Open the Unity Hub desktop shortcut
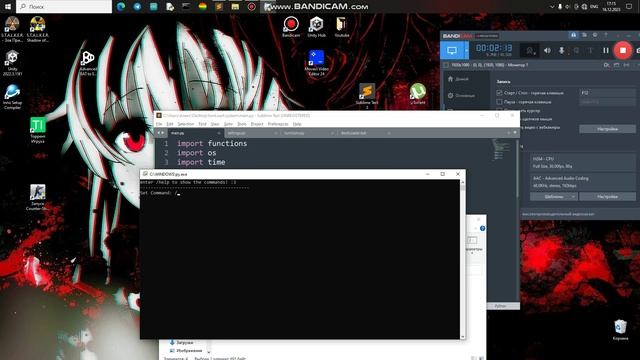Image resolution: width=640 pixels, height=360 pixels. (x=316, y=27)
